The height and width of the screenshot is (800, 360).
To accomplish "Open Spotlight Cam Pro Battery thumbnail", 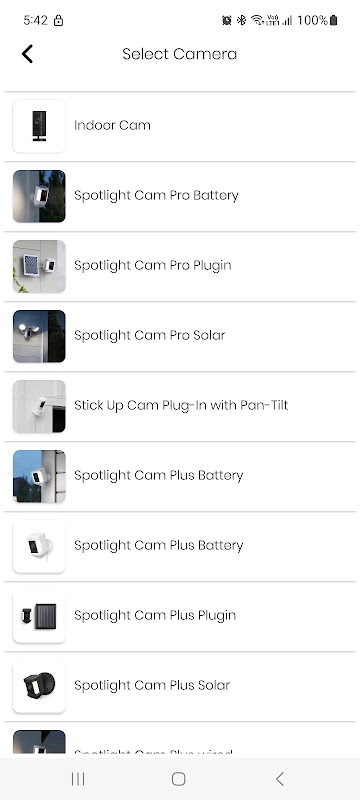I will pyautogui.click(x=39, y=196).
